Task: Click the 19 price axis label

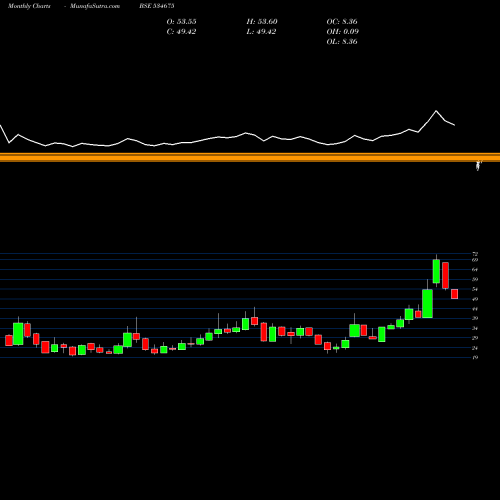Action: pos(475,358)
